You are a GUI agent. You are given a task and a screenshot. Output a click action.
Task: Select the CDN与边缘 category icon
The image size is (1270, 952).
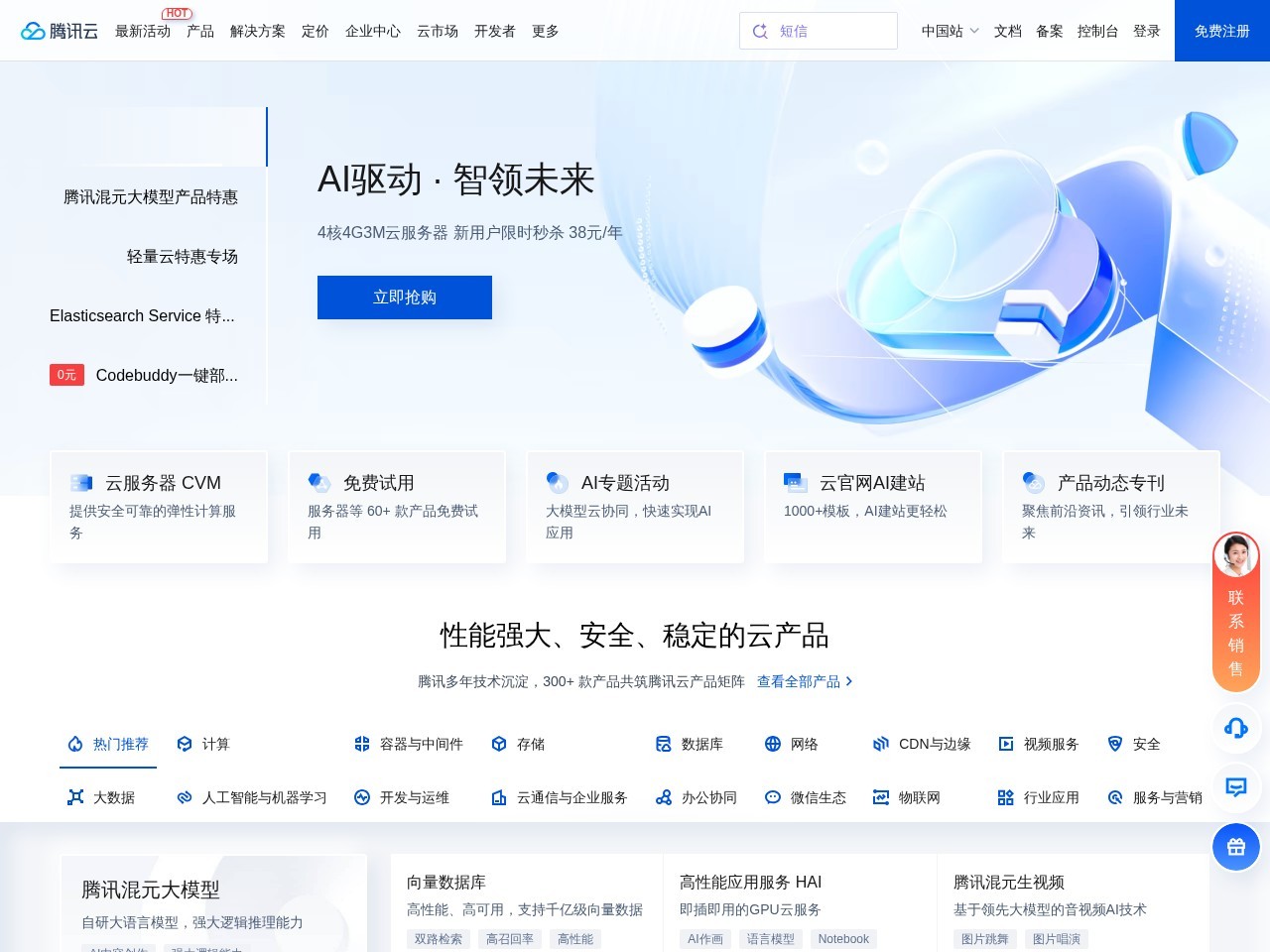880,744
